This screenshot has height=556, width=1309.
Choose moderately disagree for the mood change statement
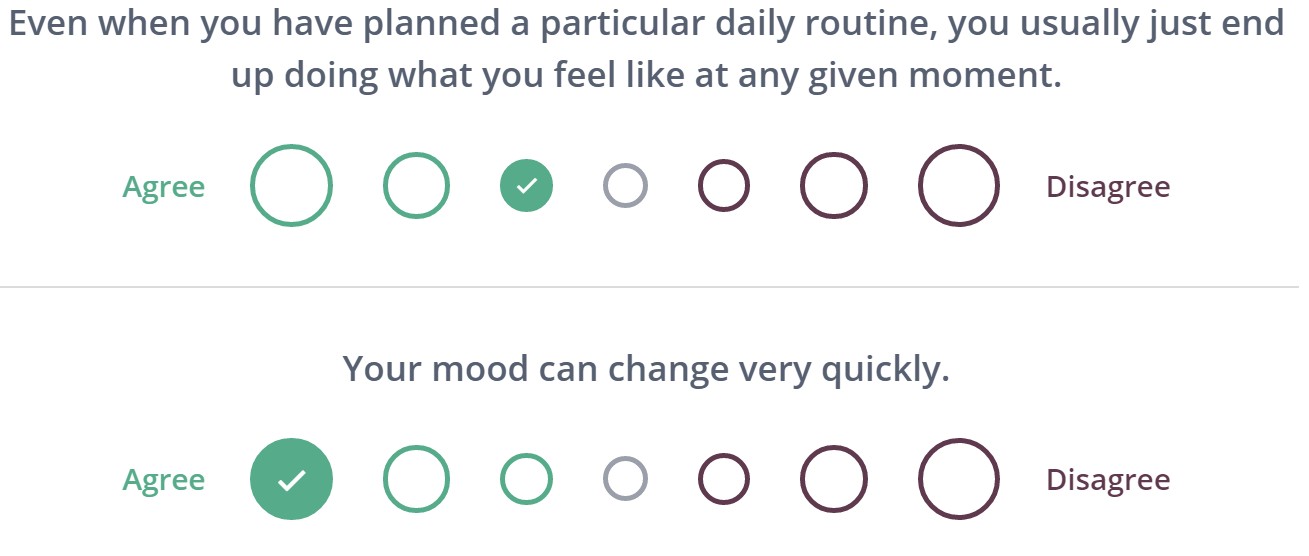(833, 480)
